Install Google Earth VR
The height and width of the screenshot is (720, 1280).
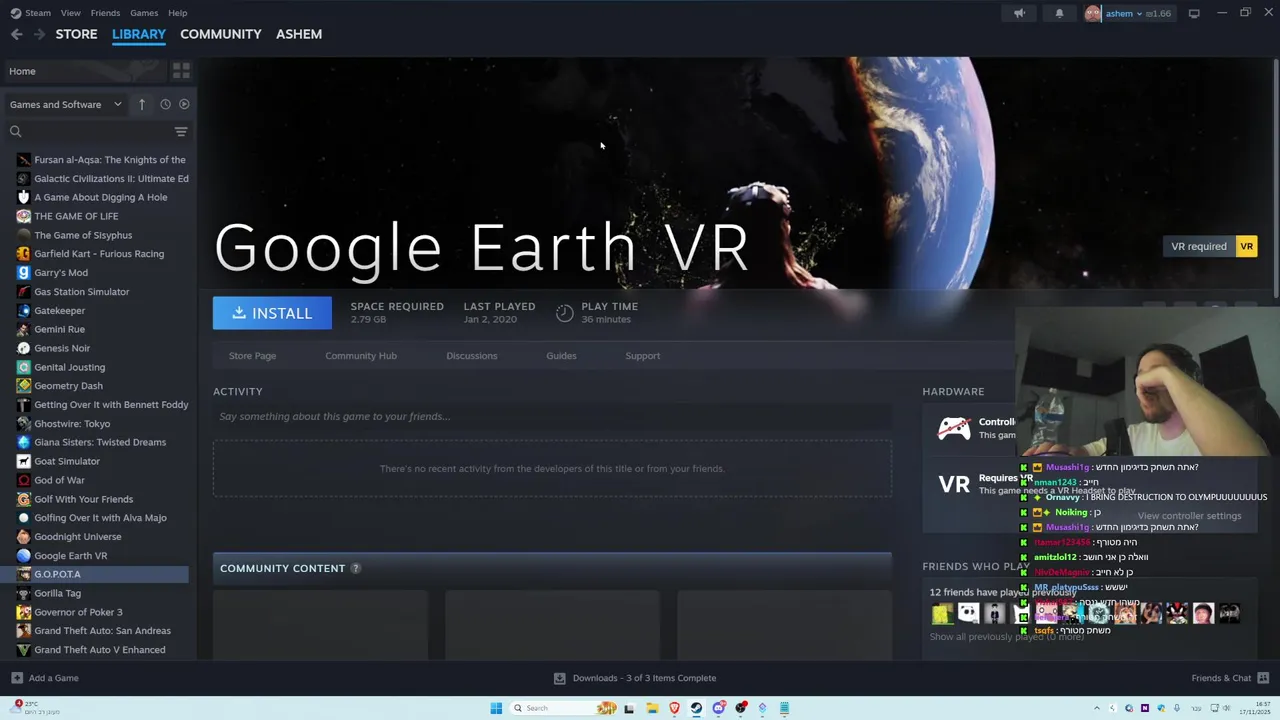tap(272, 313)
